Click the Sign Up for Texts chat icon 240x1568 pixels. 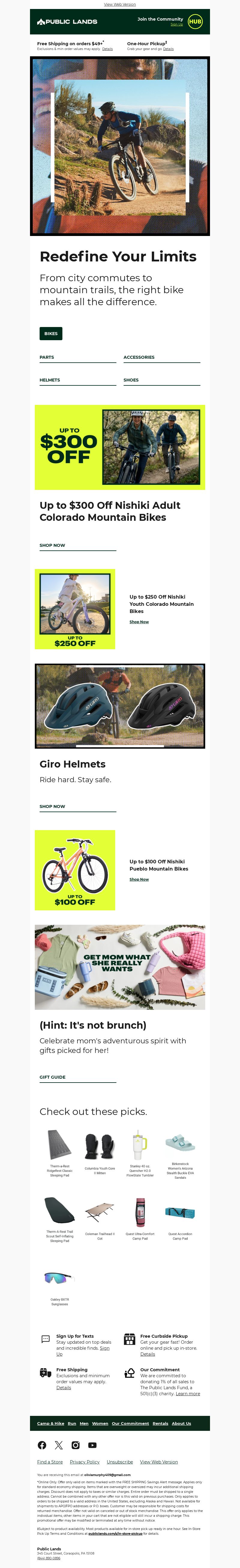[45, 1339]
